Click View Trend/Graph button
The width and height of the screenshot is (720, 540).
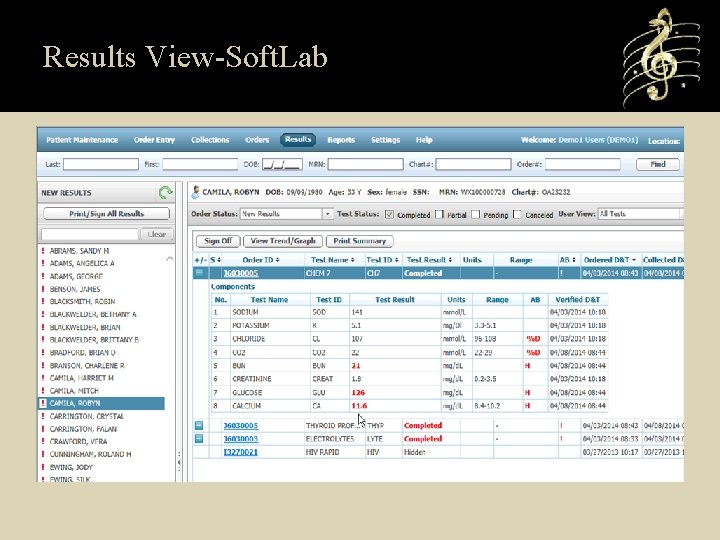(x=283, y=241)
